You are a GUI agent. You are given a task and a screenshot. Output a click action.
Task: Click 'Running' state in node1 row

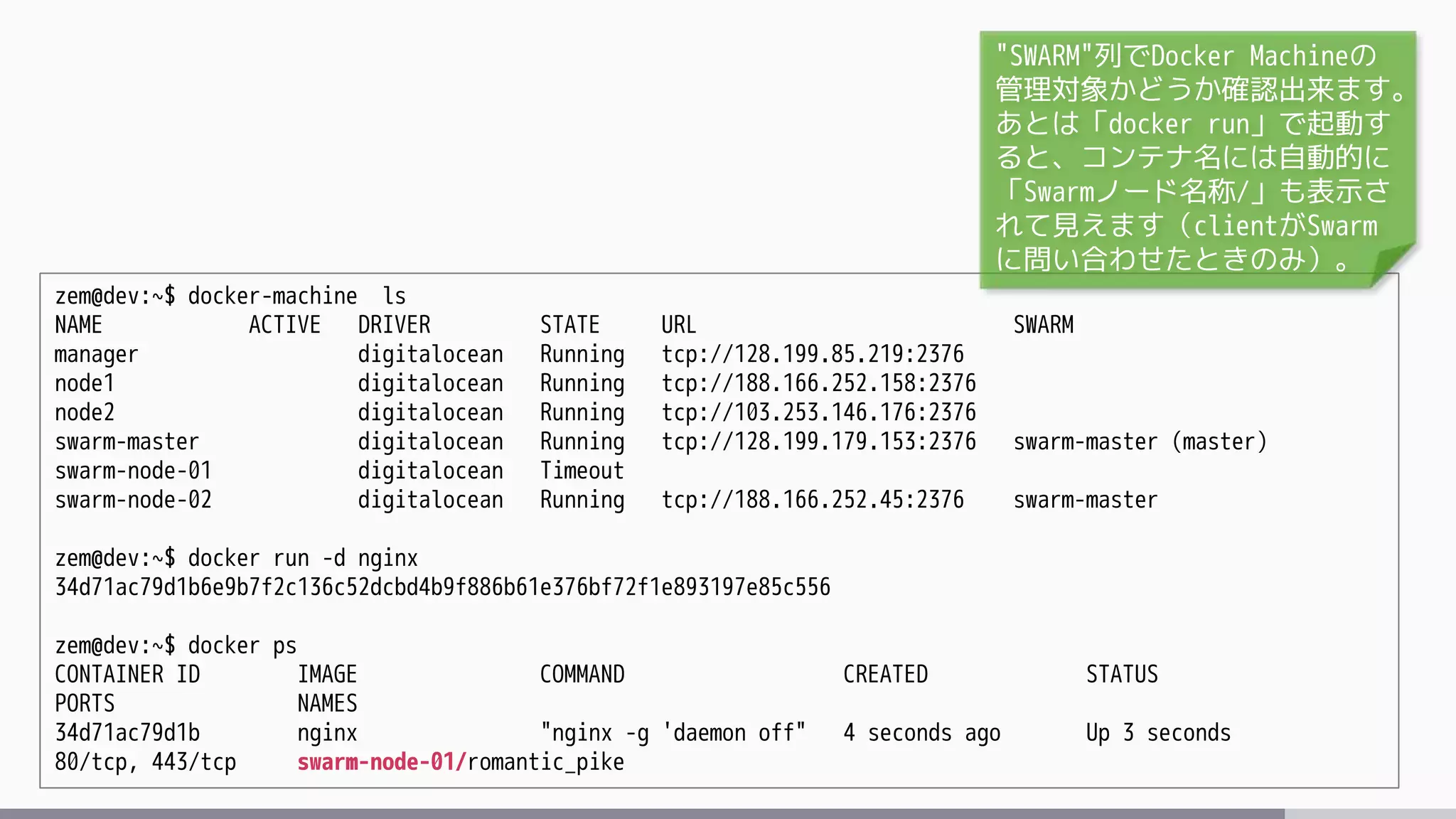582,383
